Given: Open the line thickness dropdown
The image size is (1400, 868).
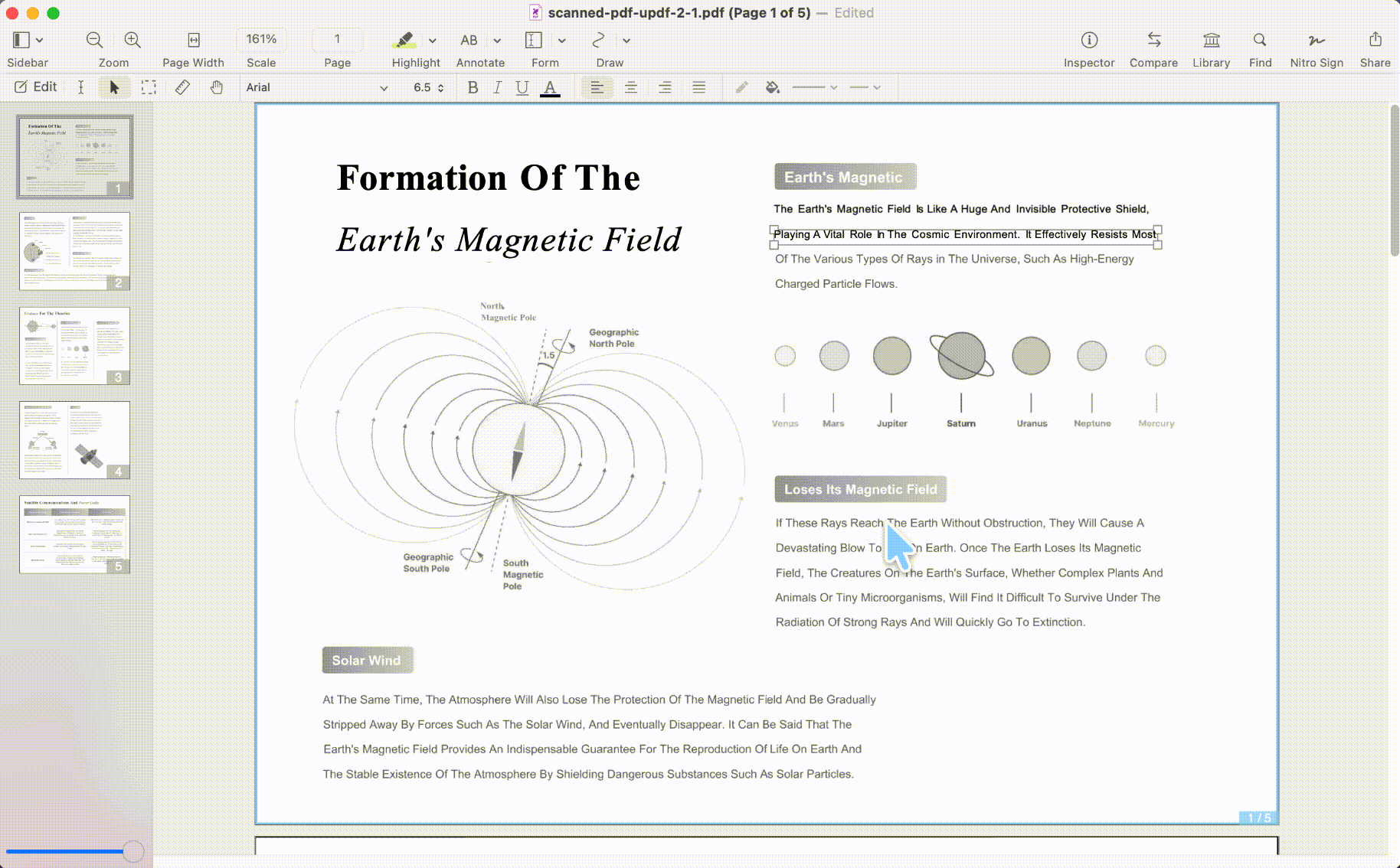Looking at the screenshot, I should point(815,87).
